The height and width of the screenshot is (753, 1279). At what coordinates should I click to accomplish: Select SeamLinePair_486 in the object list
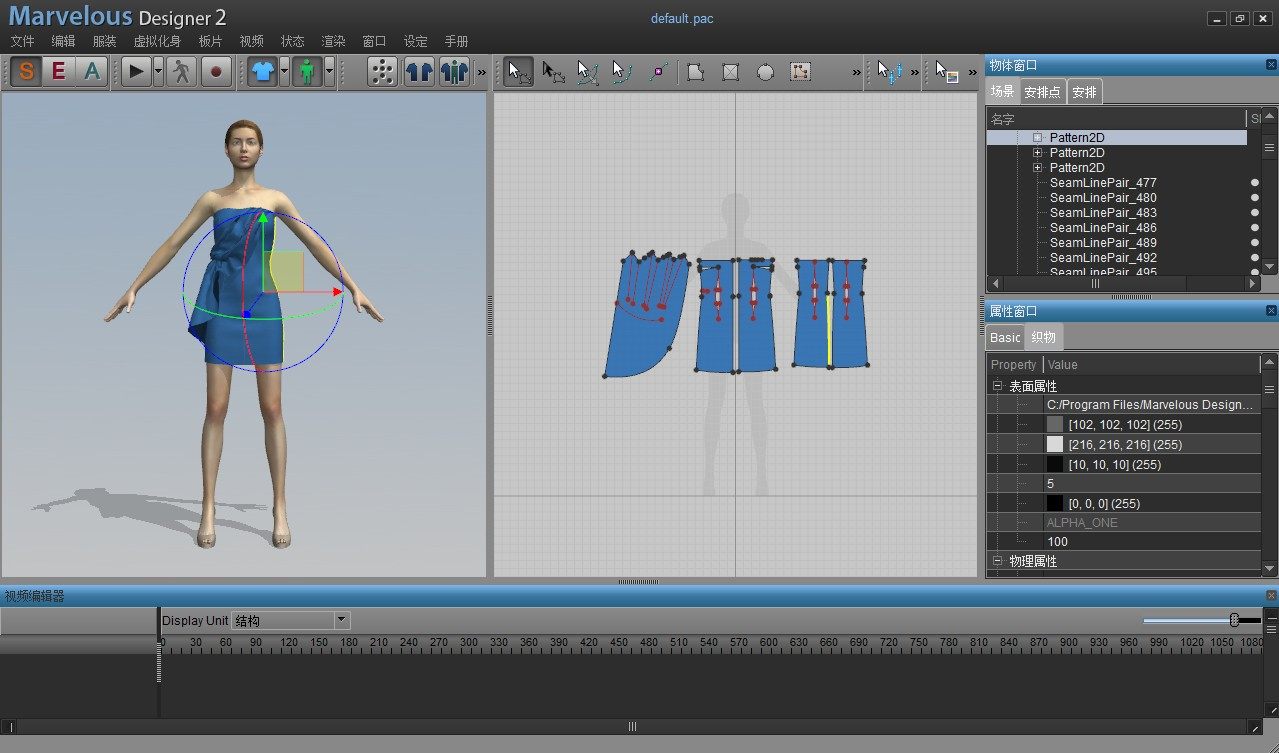tap(1103, 228)
